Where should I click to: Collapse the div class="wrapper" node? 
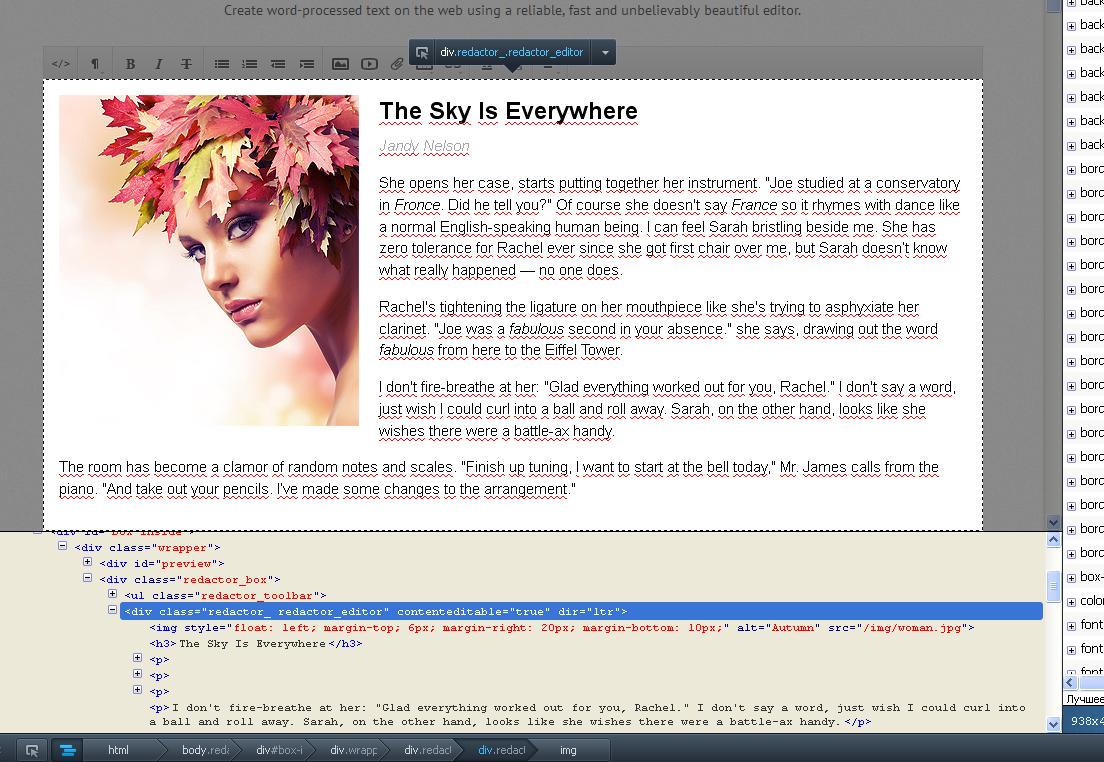tap(63, 546)
